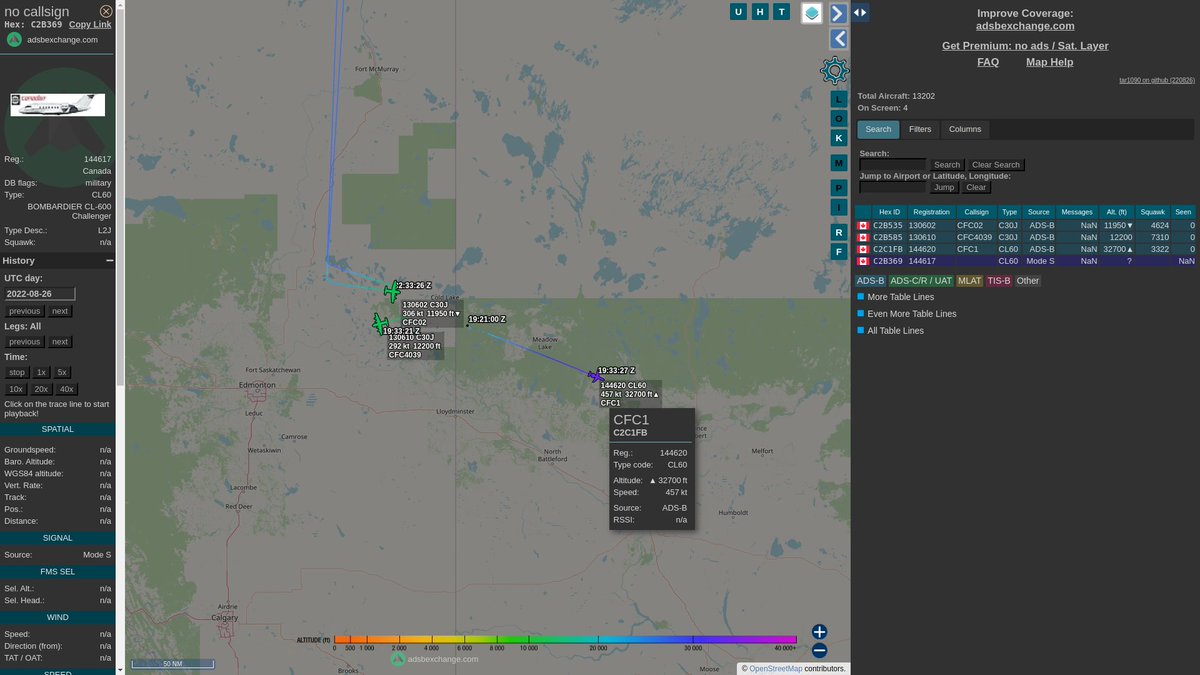Sort table by Alt. (ft) column
1200x675 pixels.
coord(1116,212)
